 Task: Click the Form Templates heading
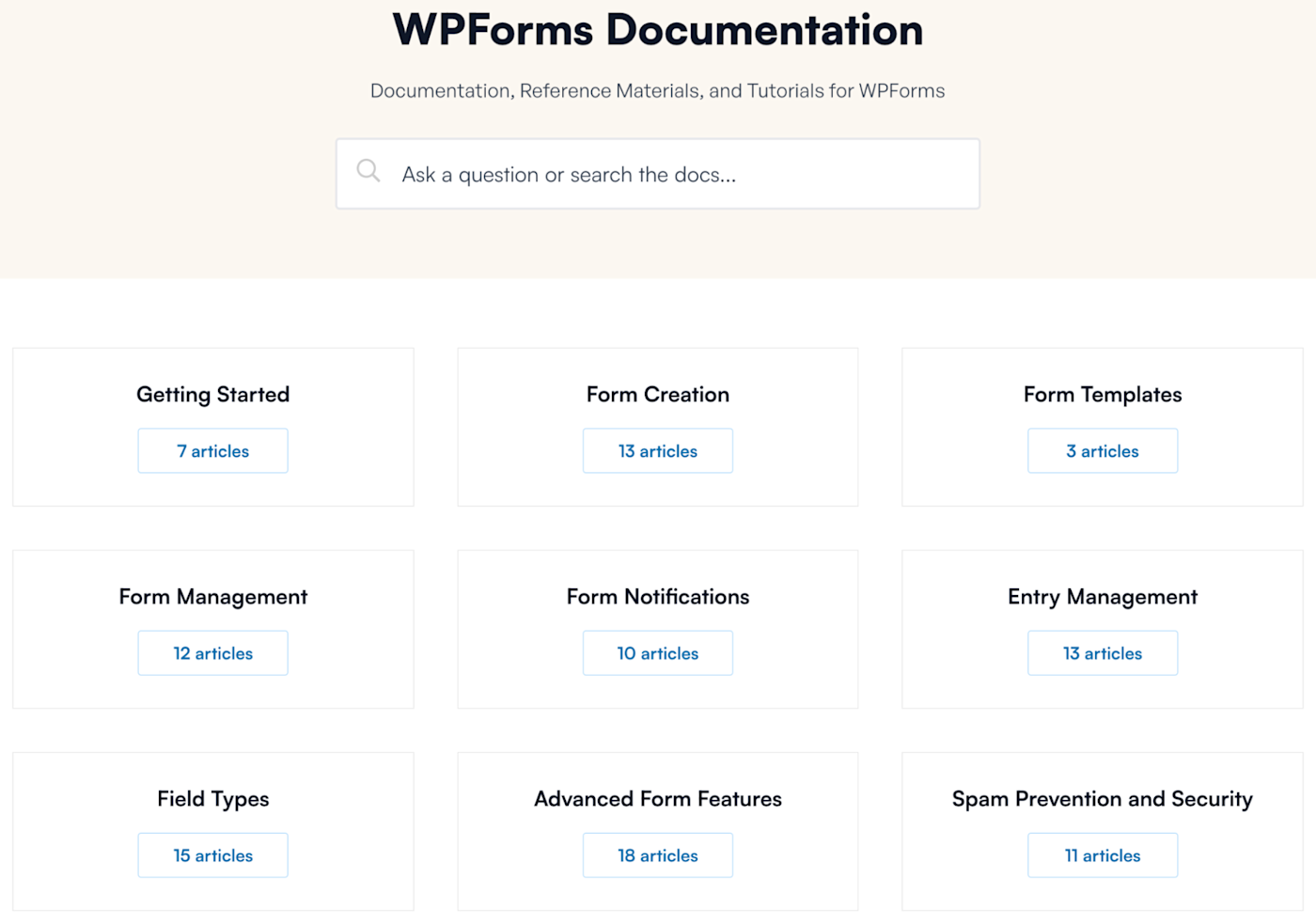click(1103, 395)
